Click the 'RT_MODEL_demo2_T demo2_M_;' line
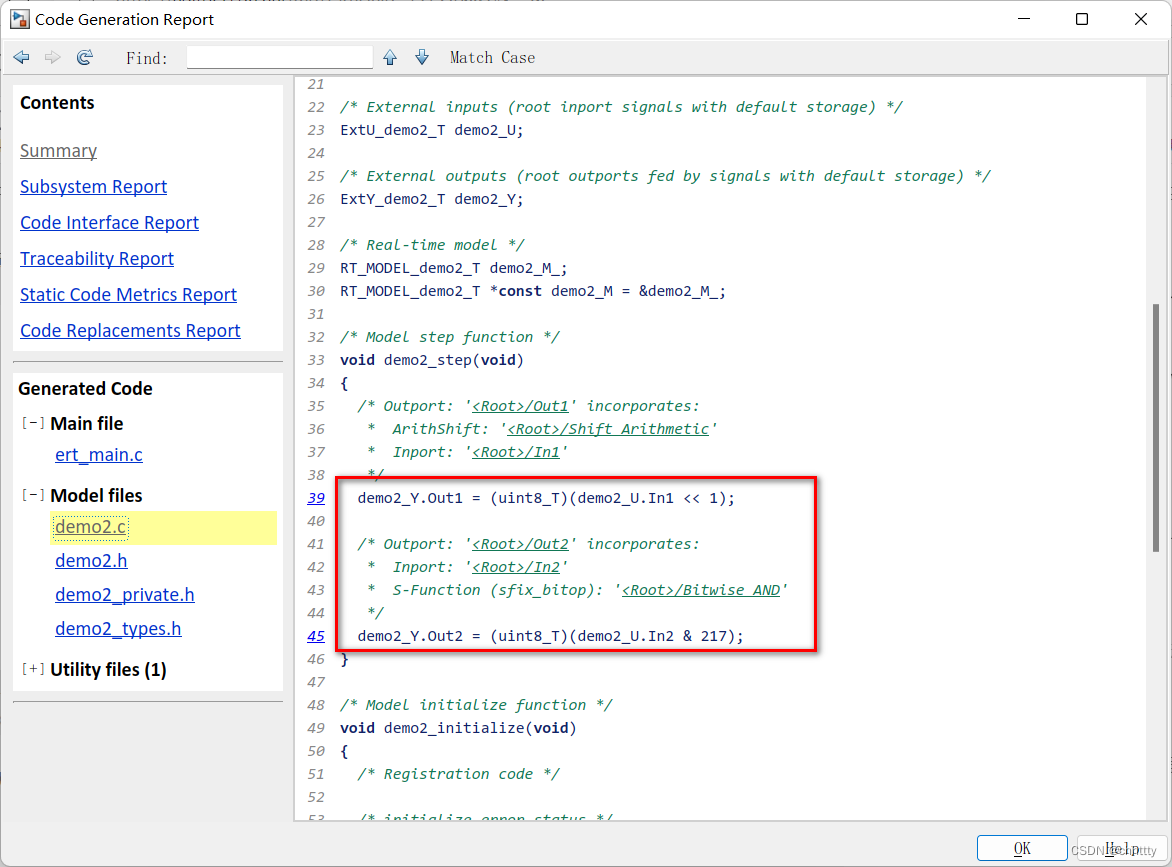 454,268
